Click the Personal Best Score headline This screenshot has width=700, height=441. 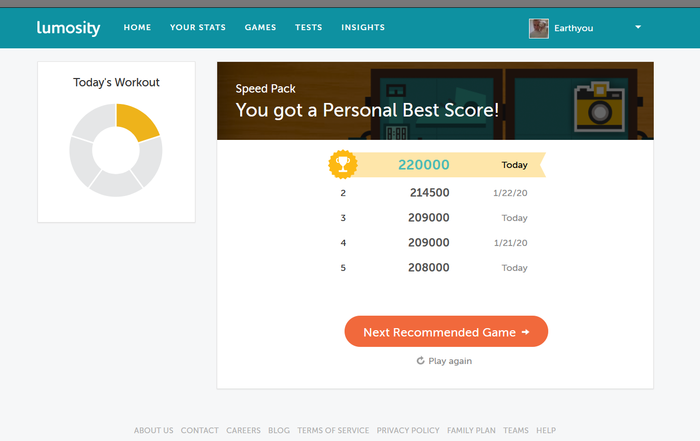click(367, 110)
